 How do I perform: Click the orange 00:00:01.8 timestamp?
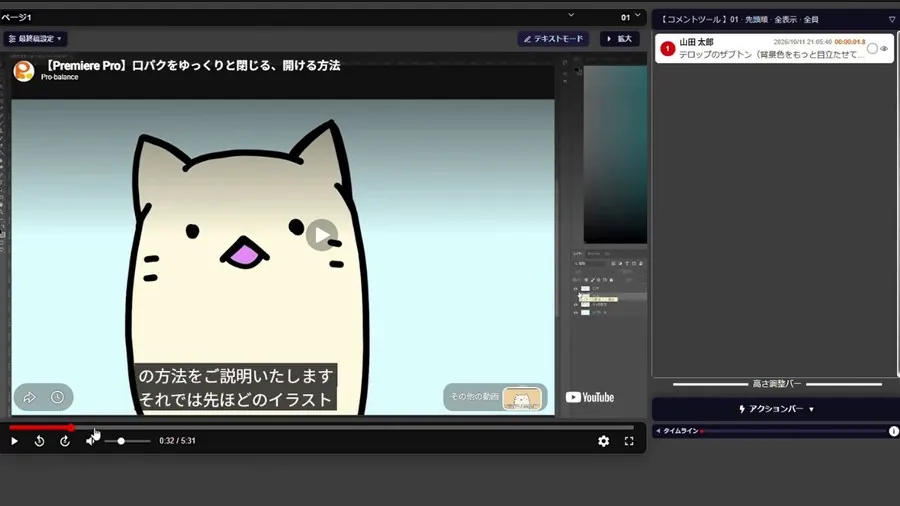click(850, 42)
